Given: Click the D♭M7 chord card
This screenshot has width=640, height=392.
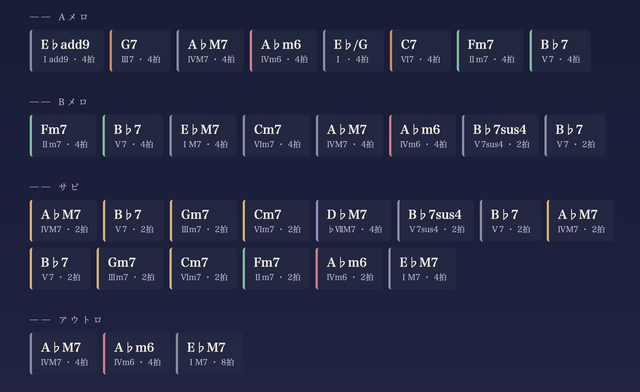Looking at the screenshot, I should pyautogui.click(x=353, y=220).
